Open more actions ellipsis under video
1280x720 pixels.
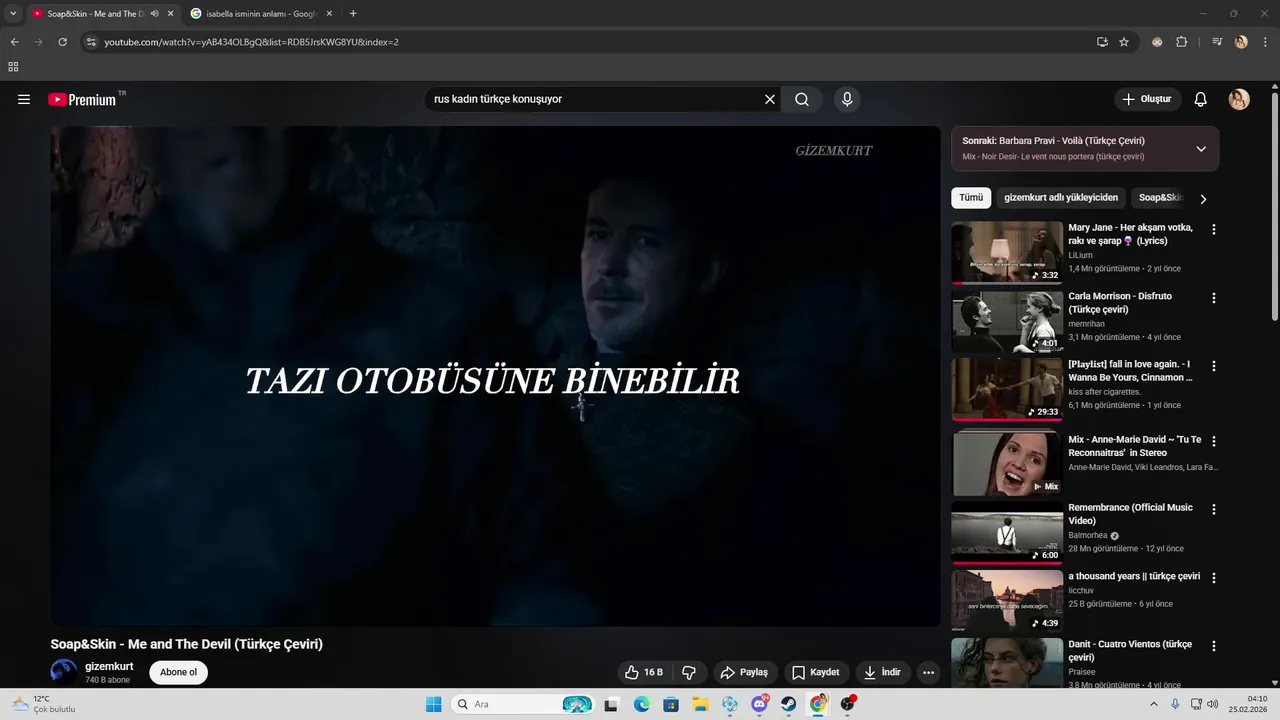tap(928, 672)
